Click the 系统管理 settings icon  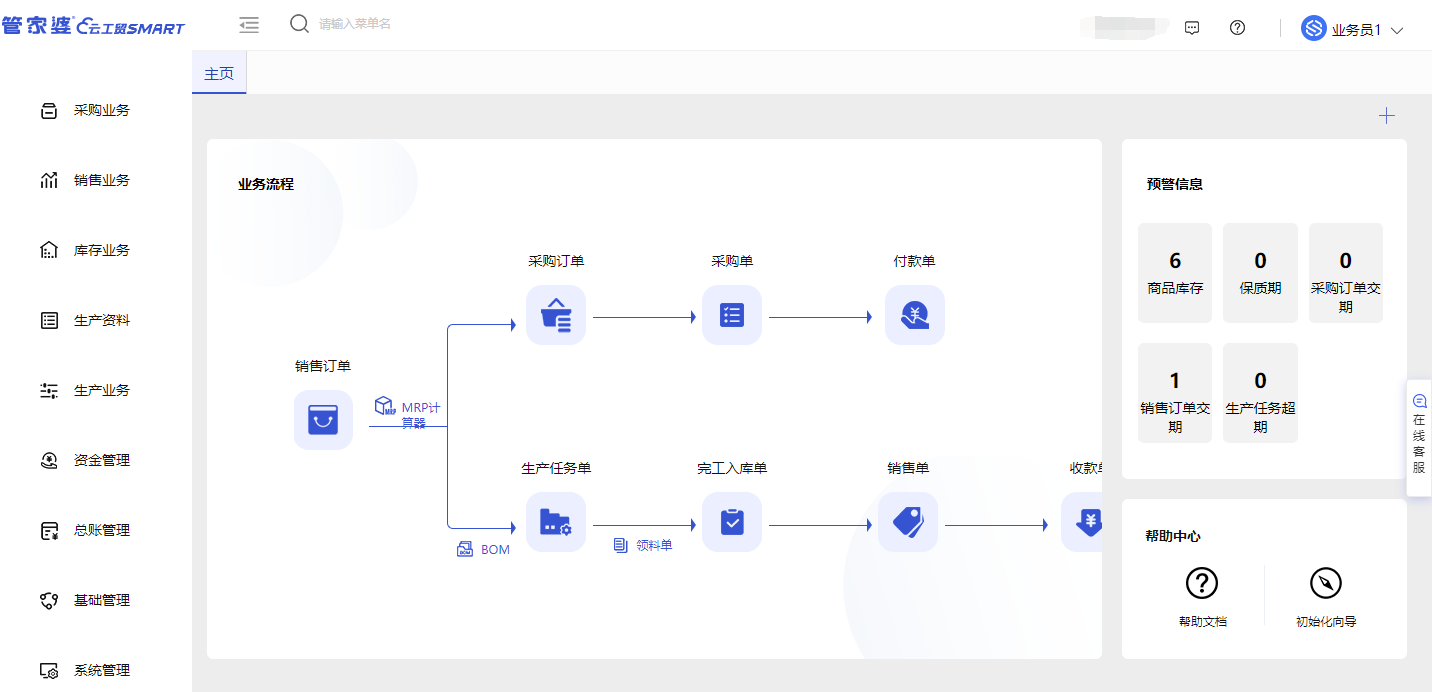49,671
